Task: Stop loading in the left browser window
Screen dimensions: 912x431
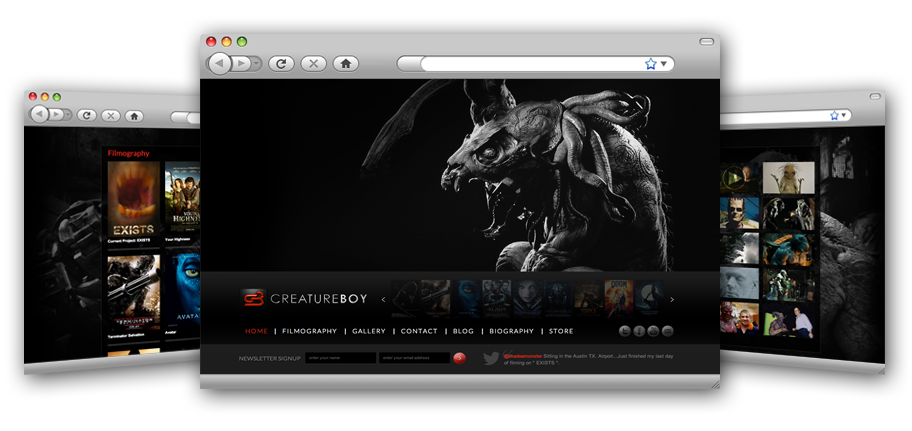Action: 111,116
